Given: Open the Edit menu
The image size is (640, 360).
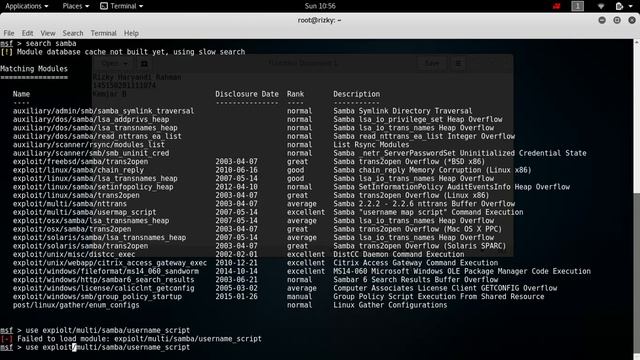Looking at the screenshot, I should pos(27,33).
